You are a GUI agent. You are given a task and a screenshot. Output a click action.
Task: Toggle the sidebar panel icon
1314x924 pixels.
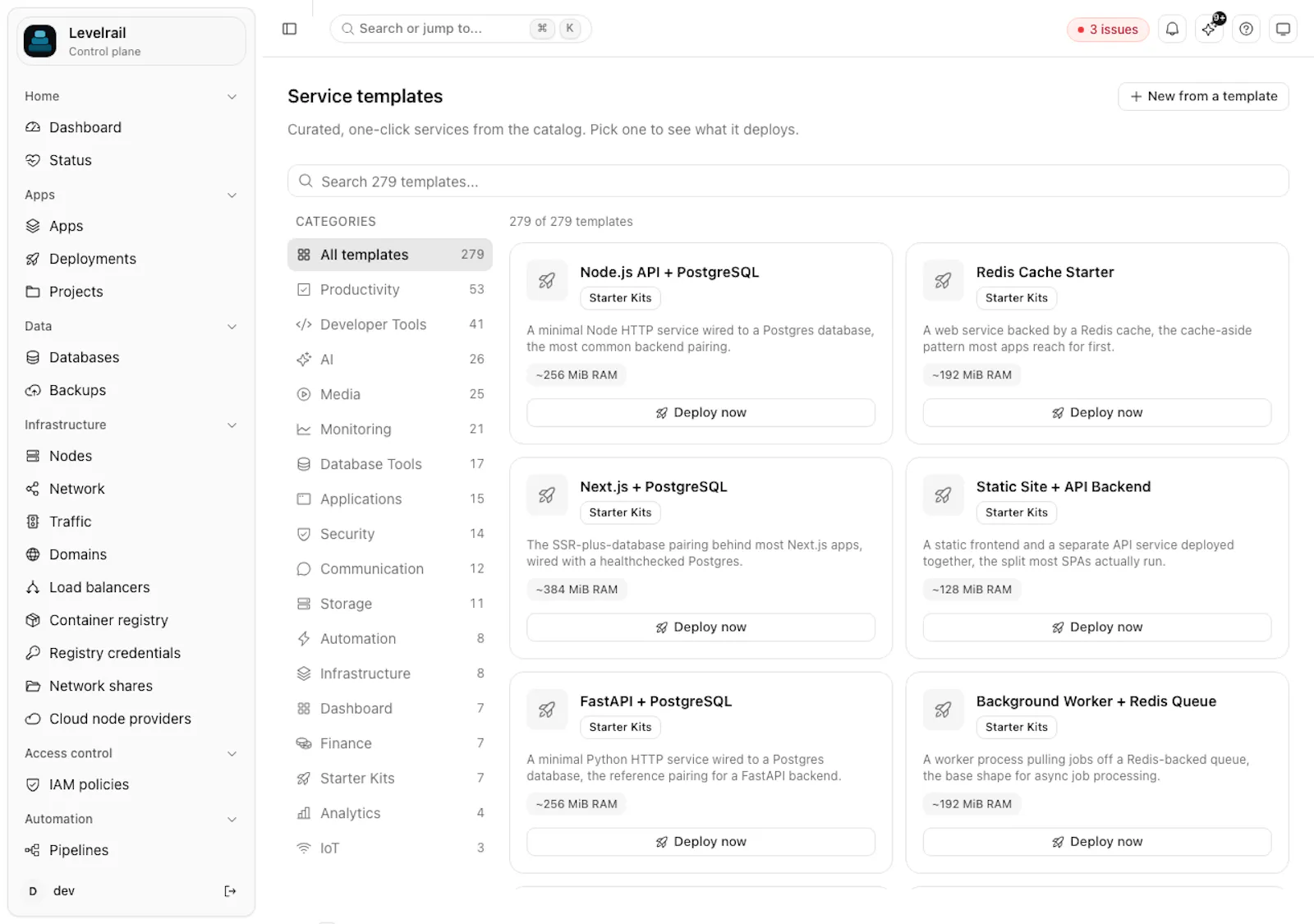coord(289,29)
